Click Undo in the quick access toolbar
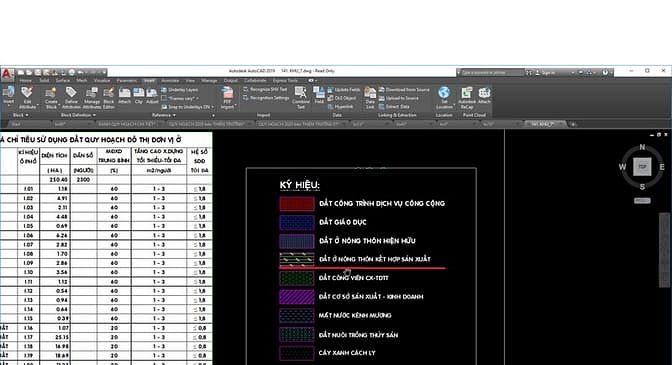Image resolution: width=672 pixels, height=365 pixels. pos(81,72)
